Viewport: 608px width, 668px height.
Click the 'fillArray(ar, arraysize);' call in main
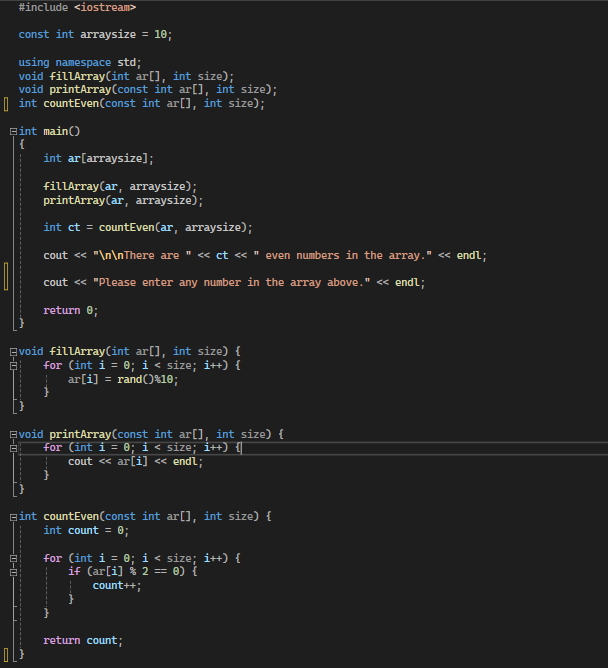click(x=120, y=186)
